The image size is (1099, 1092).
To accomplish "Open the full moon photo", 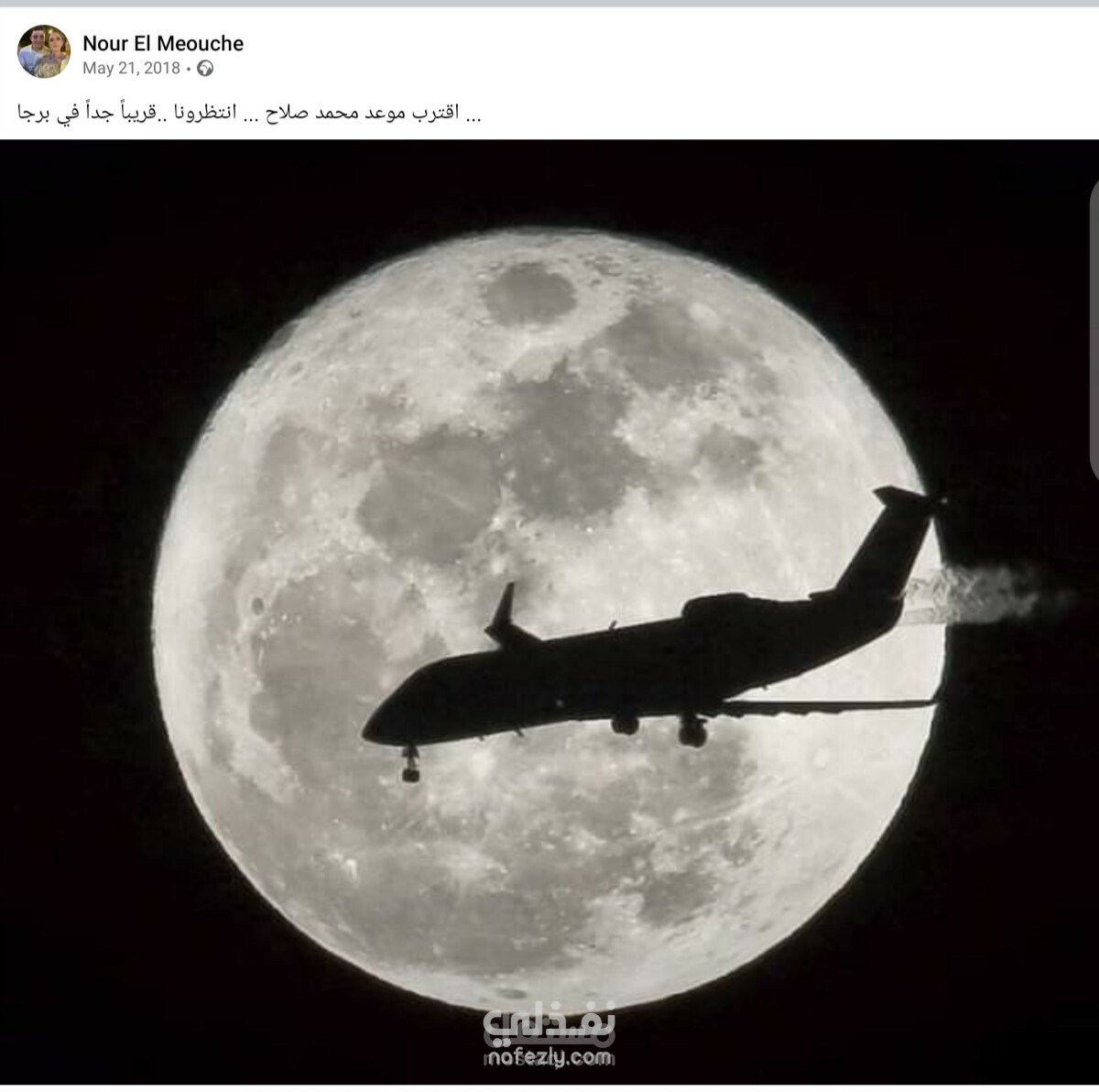I will click(x=549, y=612).
